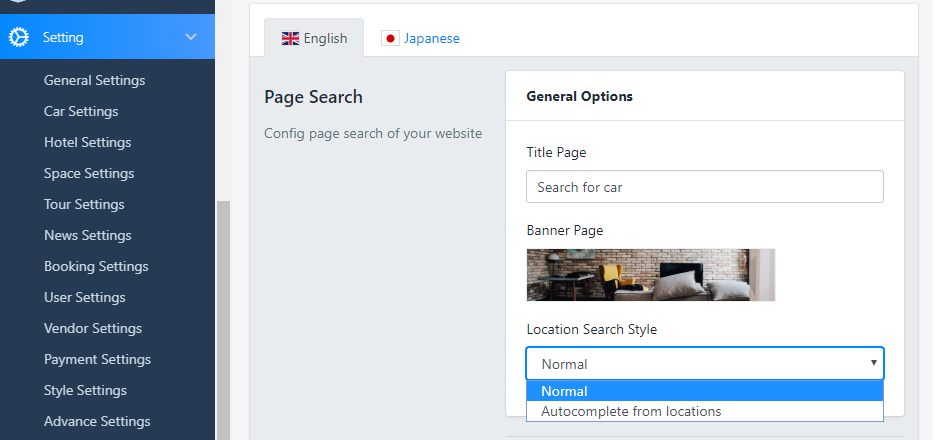Select News Settings in sidebar
The image size is (939, 440).
point(87,235)
